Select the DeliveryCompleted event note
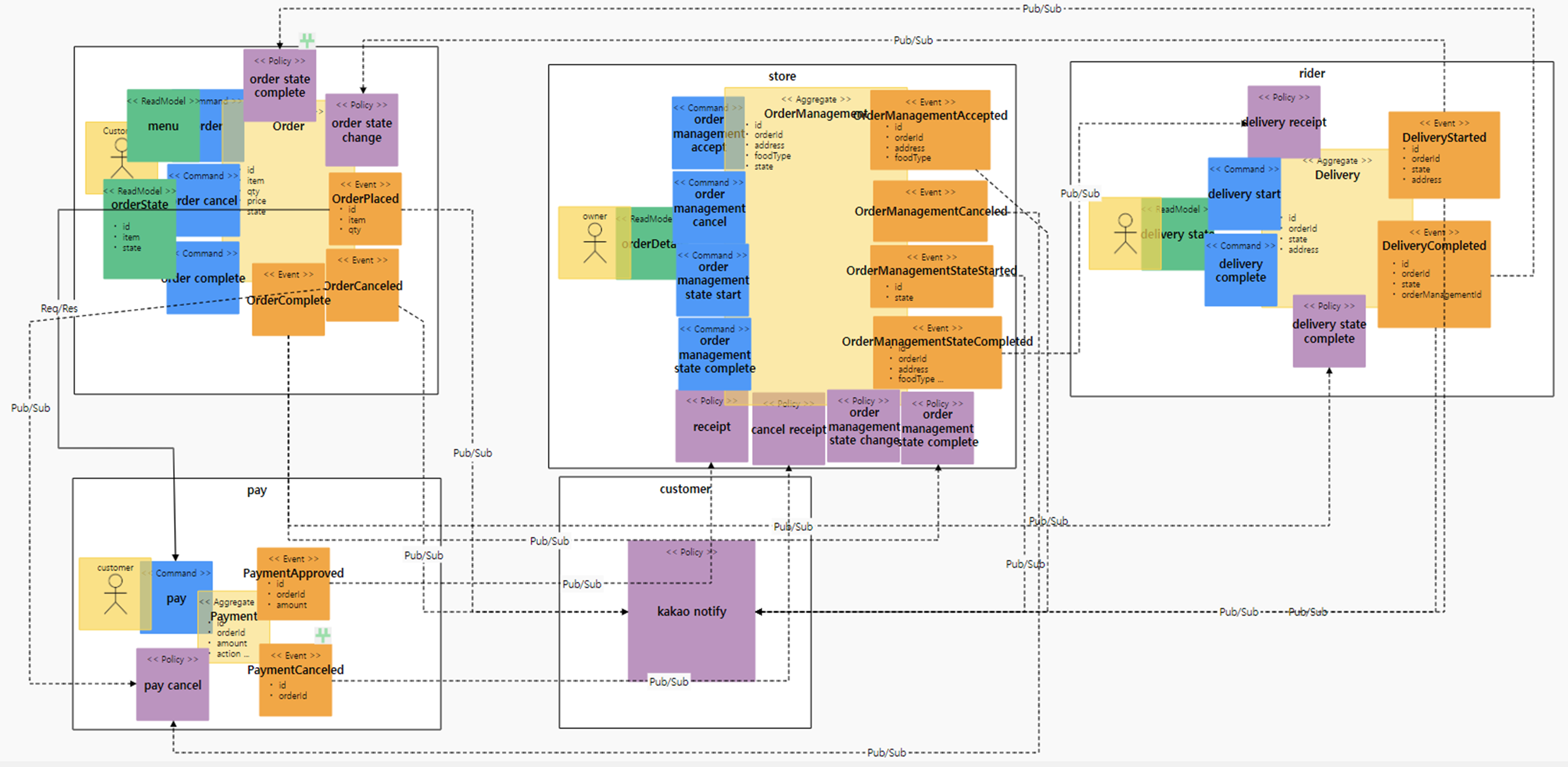Viewport: 1568px width, 767px height. (1434, 274)
